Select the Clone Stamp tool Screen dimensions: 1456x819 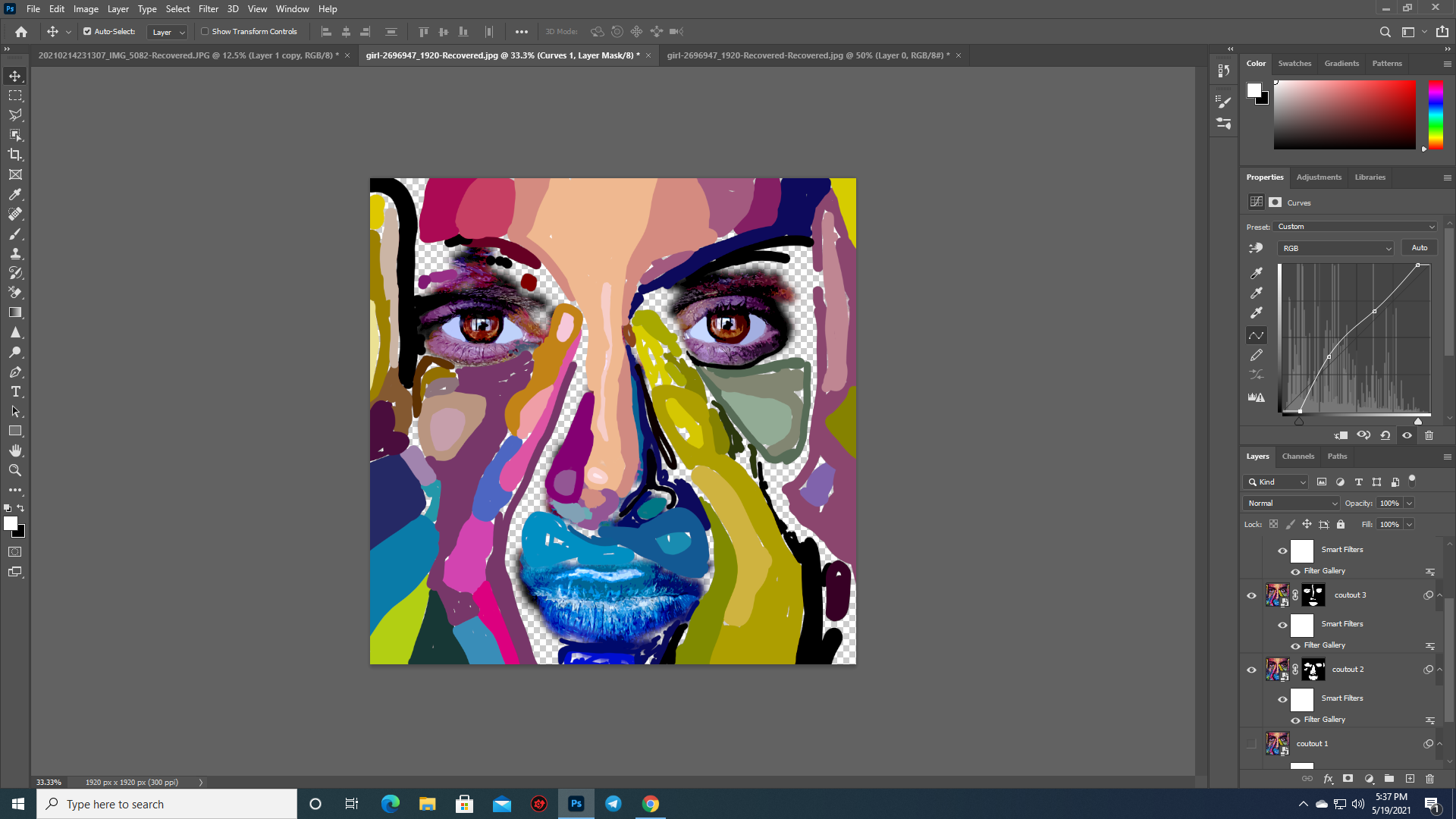[x=15, y=253]
